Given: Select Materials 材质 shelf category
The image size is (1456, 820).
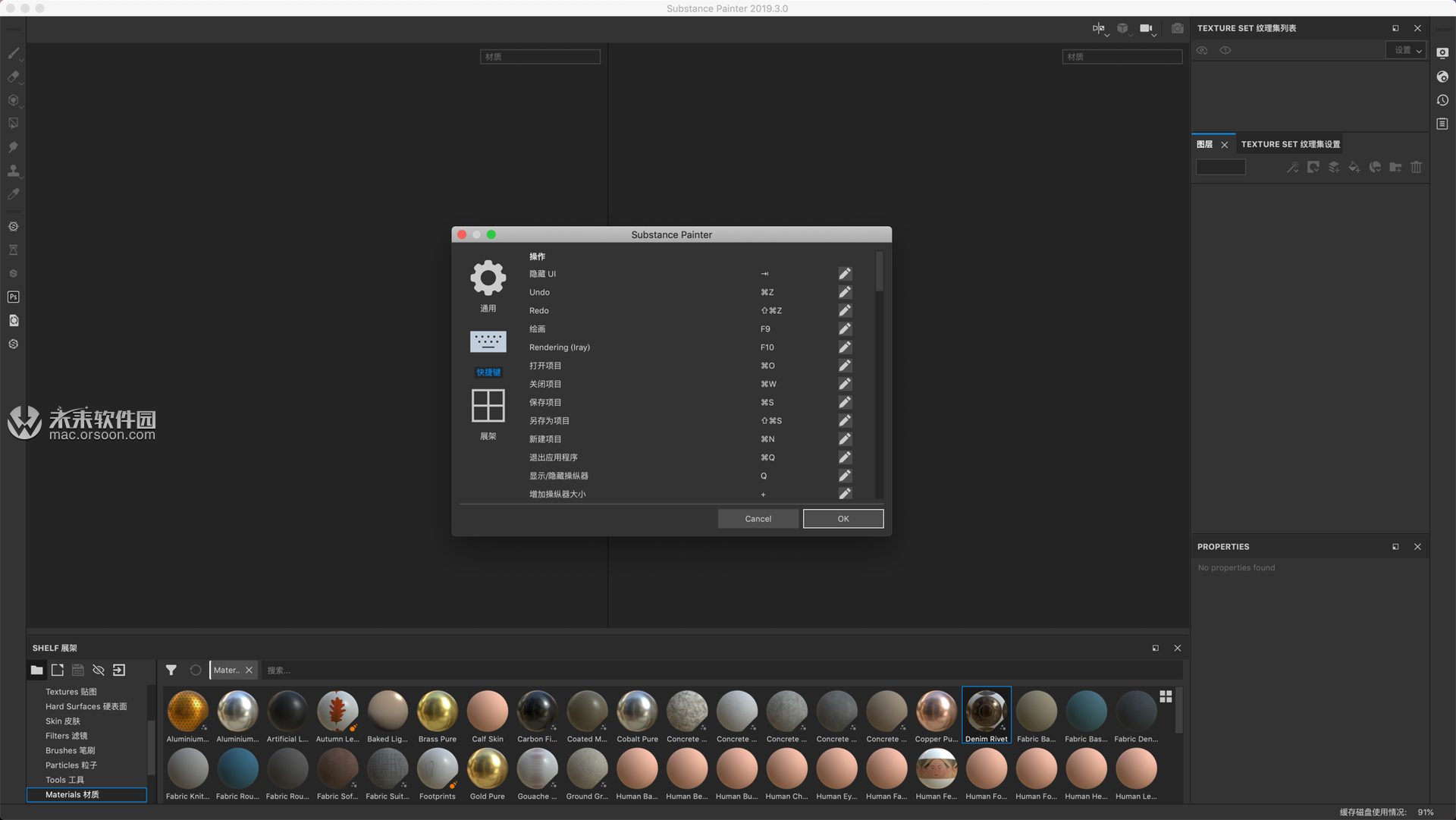Looking at the screenshot, I should coord(86,795).
